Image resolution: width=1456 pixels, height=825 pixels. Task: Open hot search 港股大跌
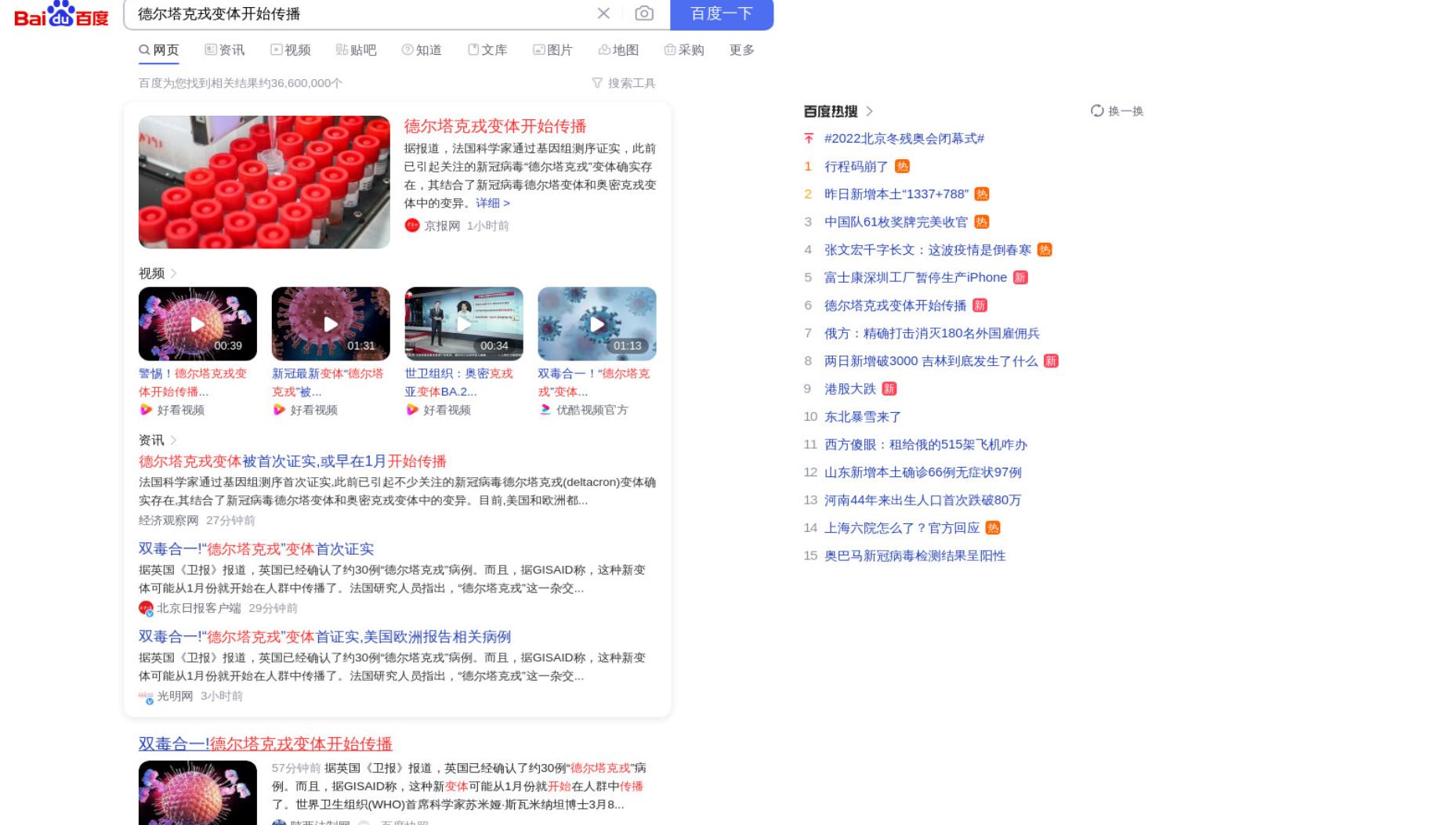tap(850, 389)
